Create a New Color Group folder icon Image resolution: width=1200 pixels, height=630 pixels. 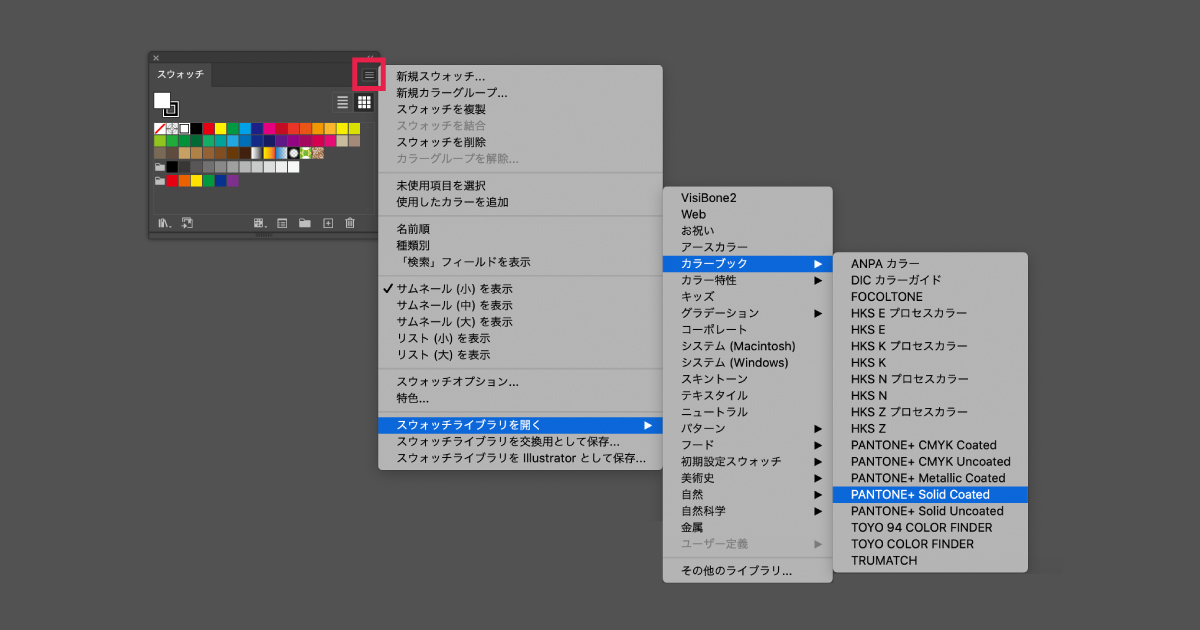pos(304,223)
